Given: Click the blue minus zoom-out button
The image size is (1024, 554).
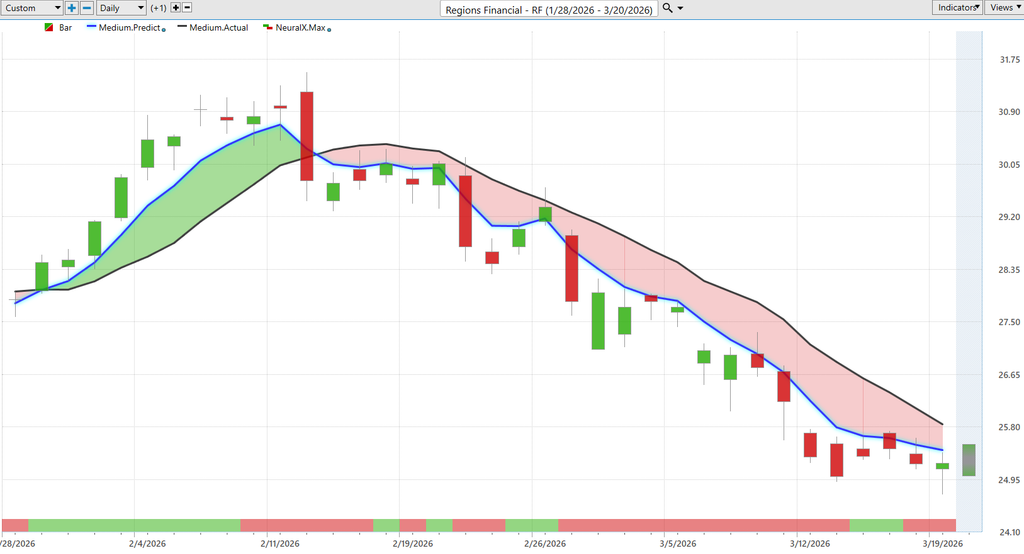Looking at the screenshot, I should 86,8.
